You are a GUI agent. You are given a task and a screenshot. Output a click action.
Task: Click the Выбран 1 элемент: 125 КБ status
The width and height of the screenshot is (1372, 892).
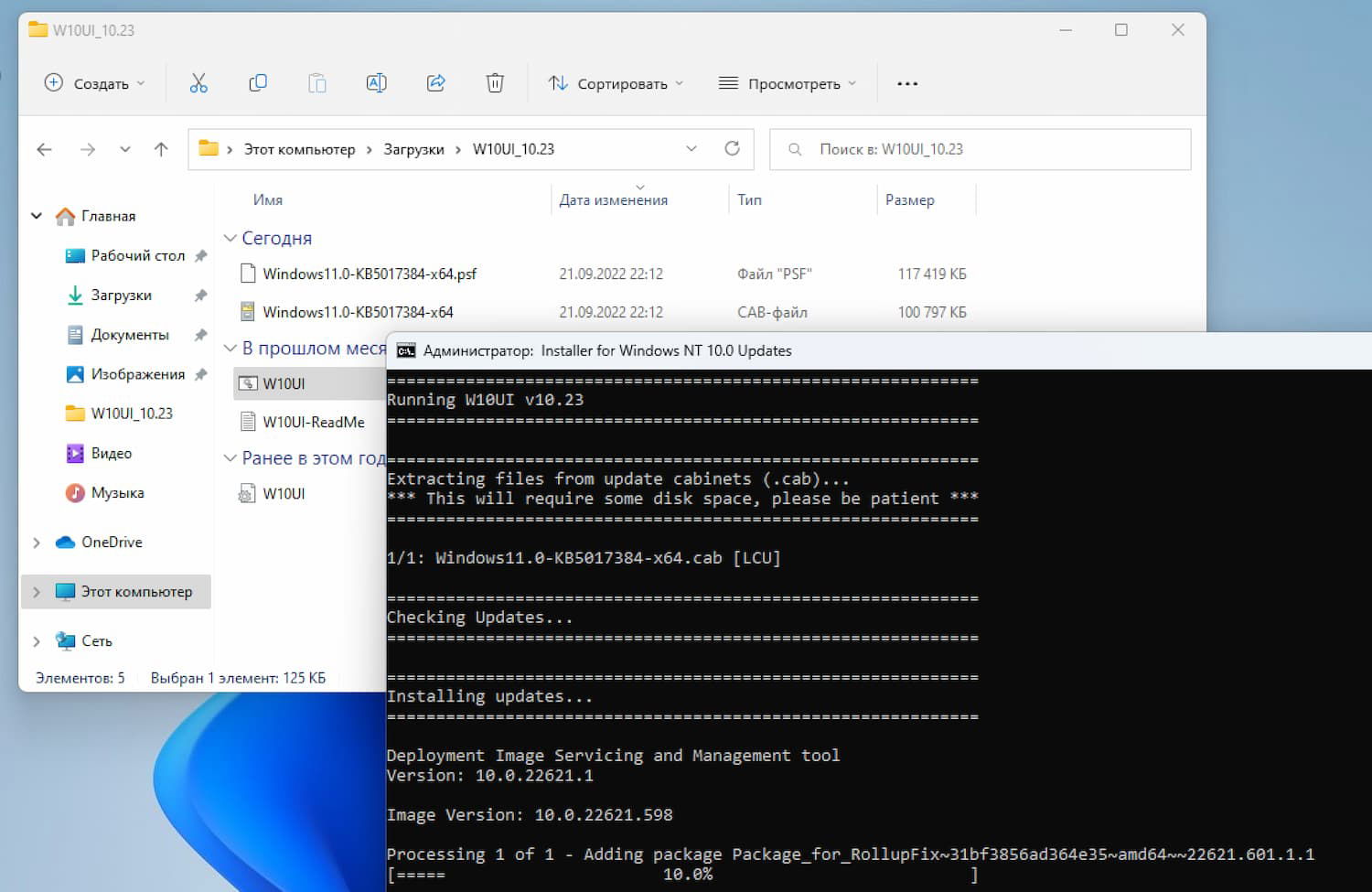coord(238,678)
